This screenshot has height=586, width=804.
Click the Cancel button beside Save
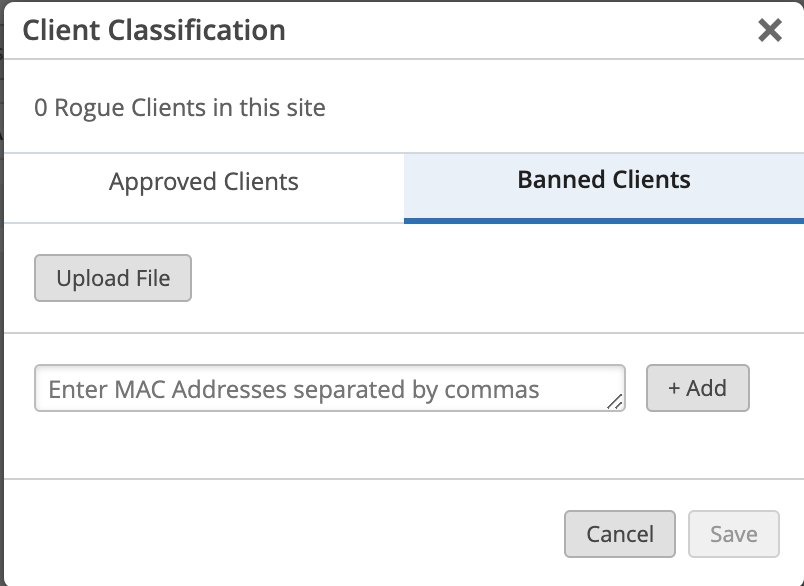620,534
